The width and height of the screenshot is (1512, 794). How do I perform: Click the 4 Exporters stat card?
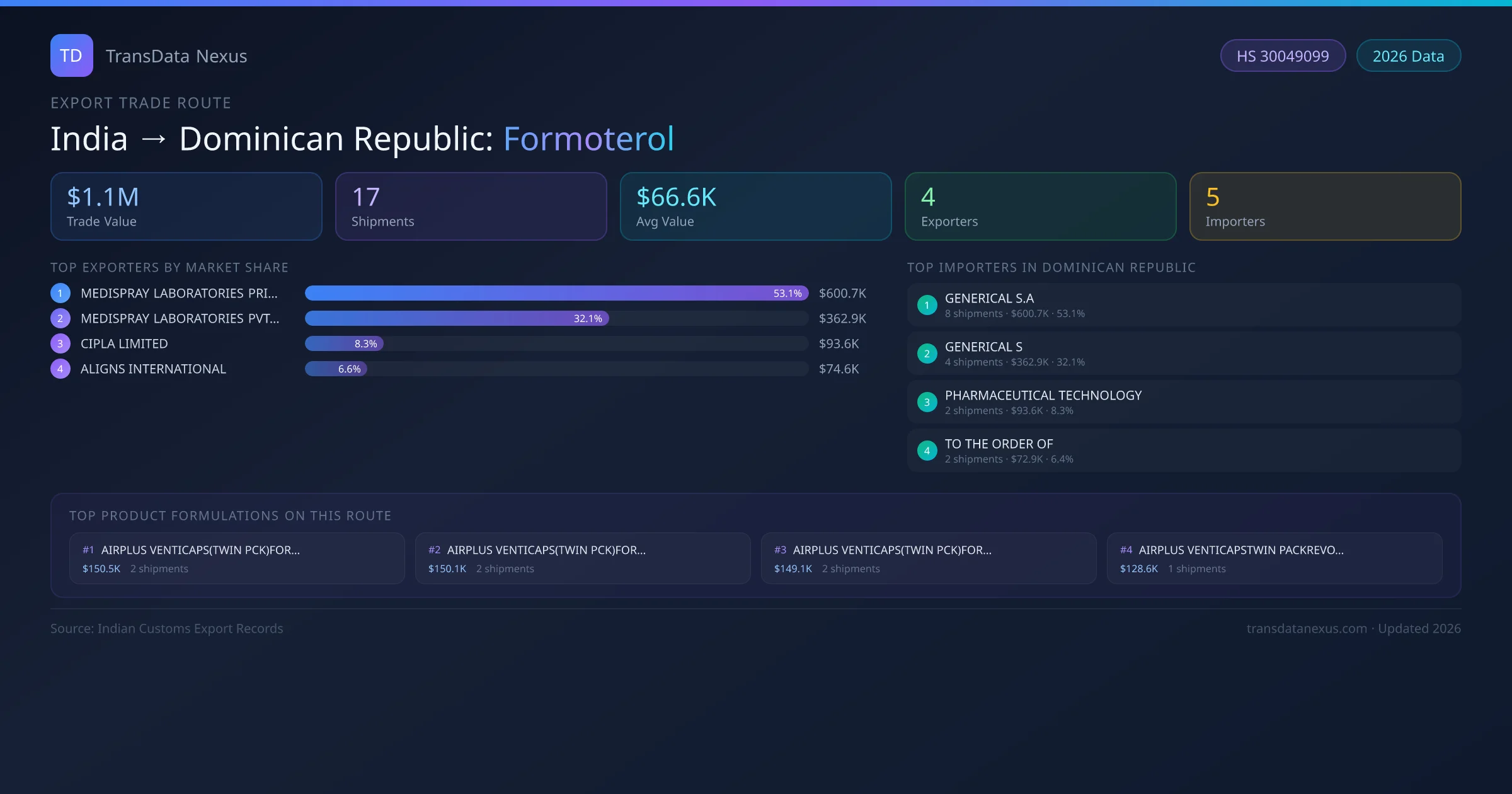1040,206
